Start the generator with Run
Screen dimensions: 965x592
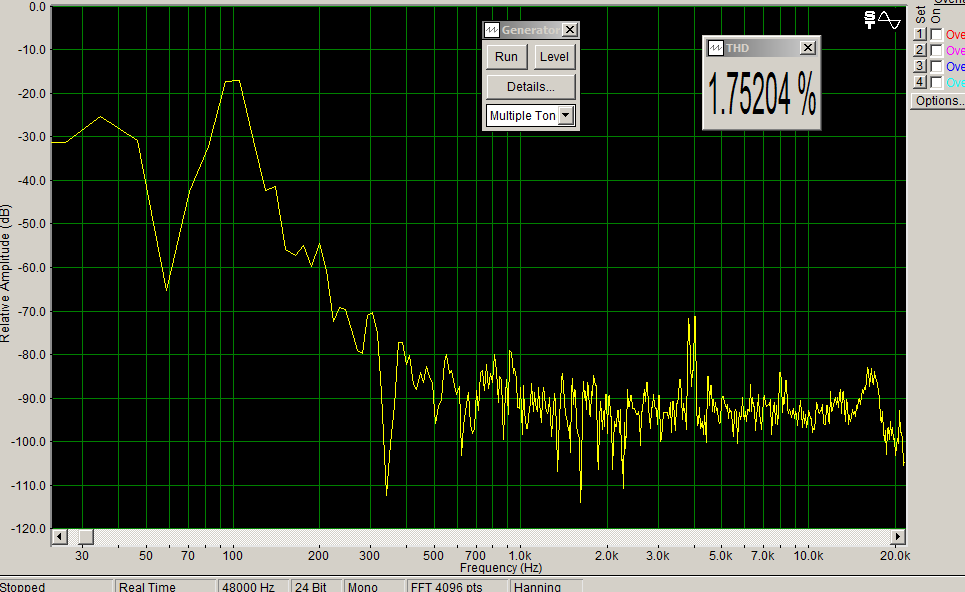pyautogui.click(x=507, y=57)
